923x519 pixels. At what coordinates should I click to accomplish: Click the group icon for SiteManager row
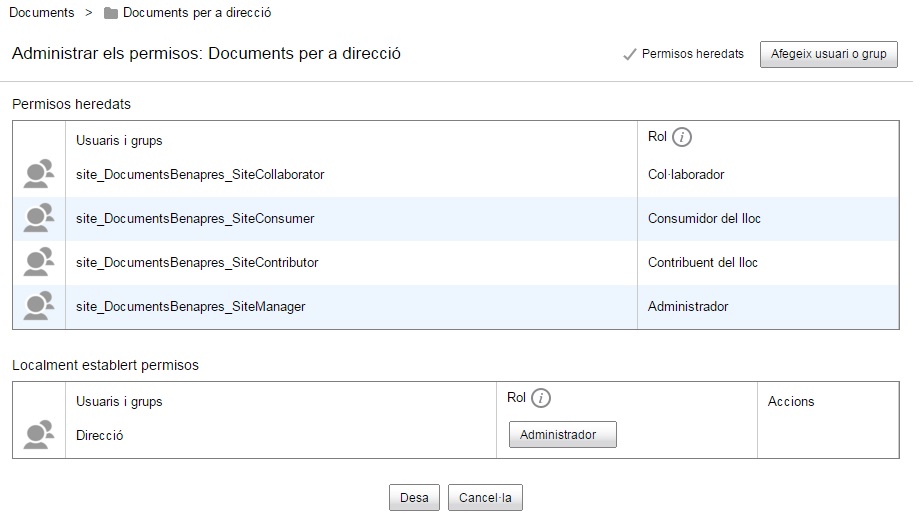coord(39,306)
